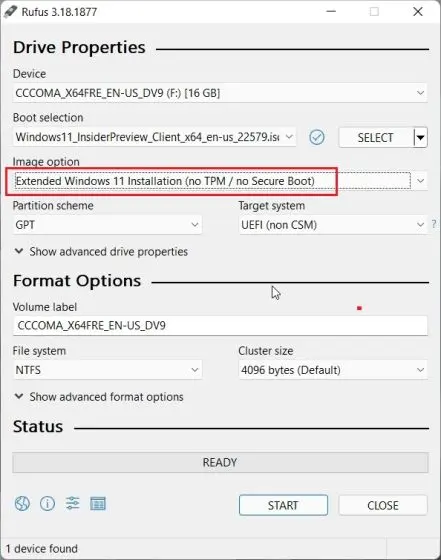This screenshot has width=441, height=560.
Task: Expand Show advanced drive properties
Action: pos(101,252)
